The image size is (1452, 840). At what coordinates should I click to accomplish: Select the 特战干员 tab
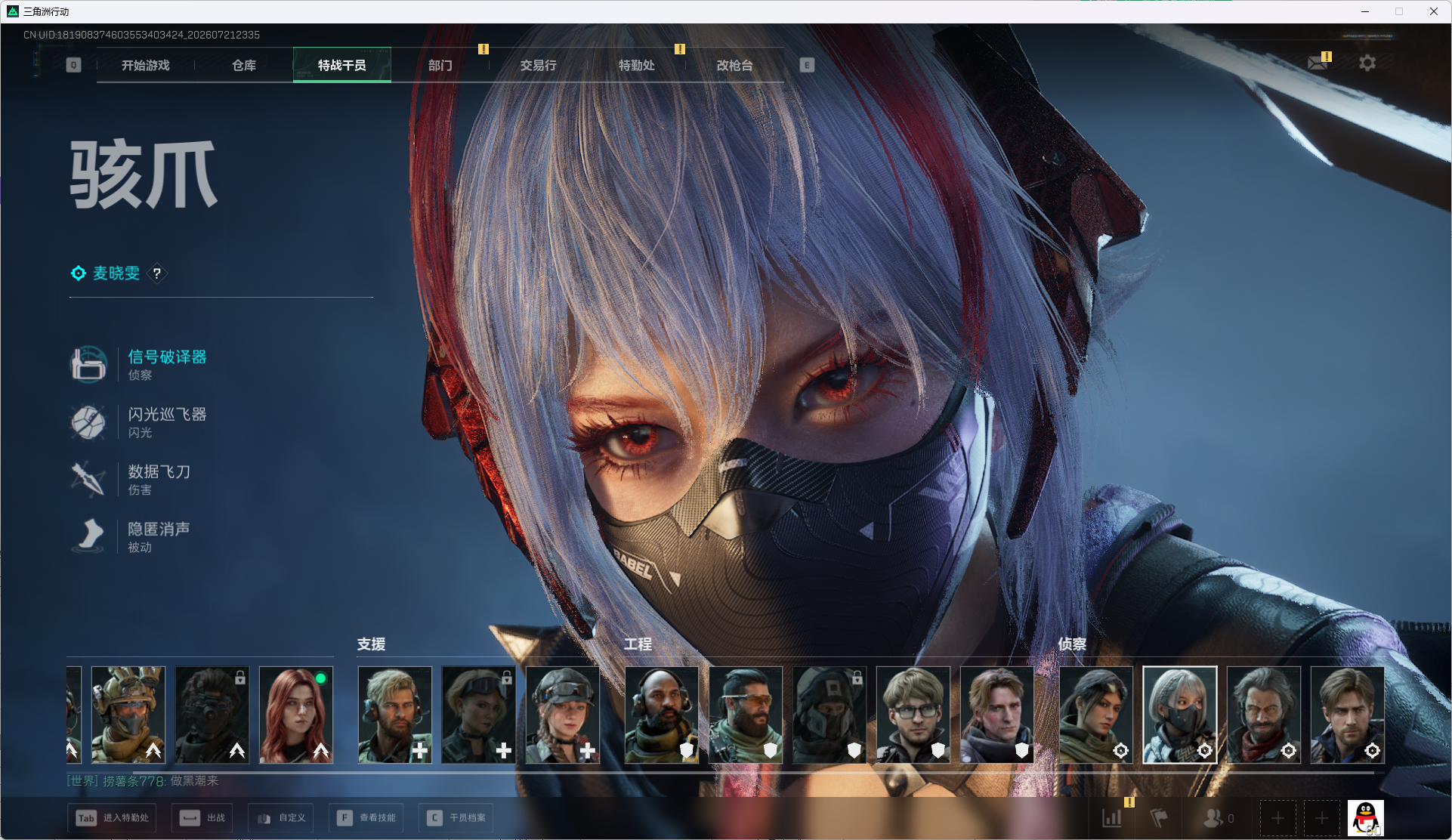pyautogui.click(x=341, y=65)
